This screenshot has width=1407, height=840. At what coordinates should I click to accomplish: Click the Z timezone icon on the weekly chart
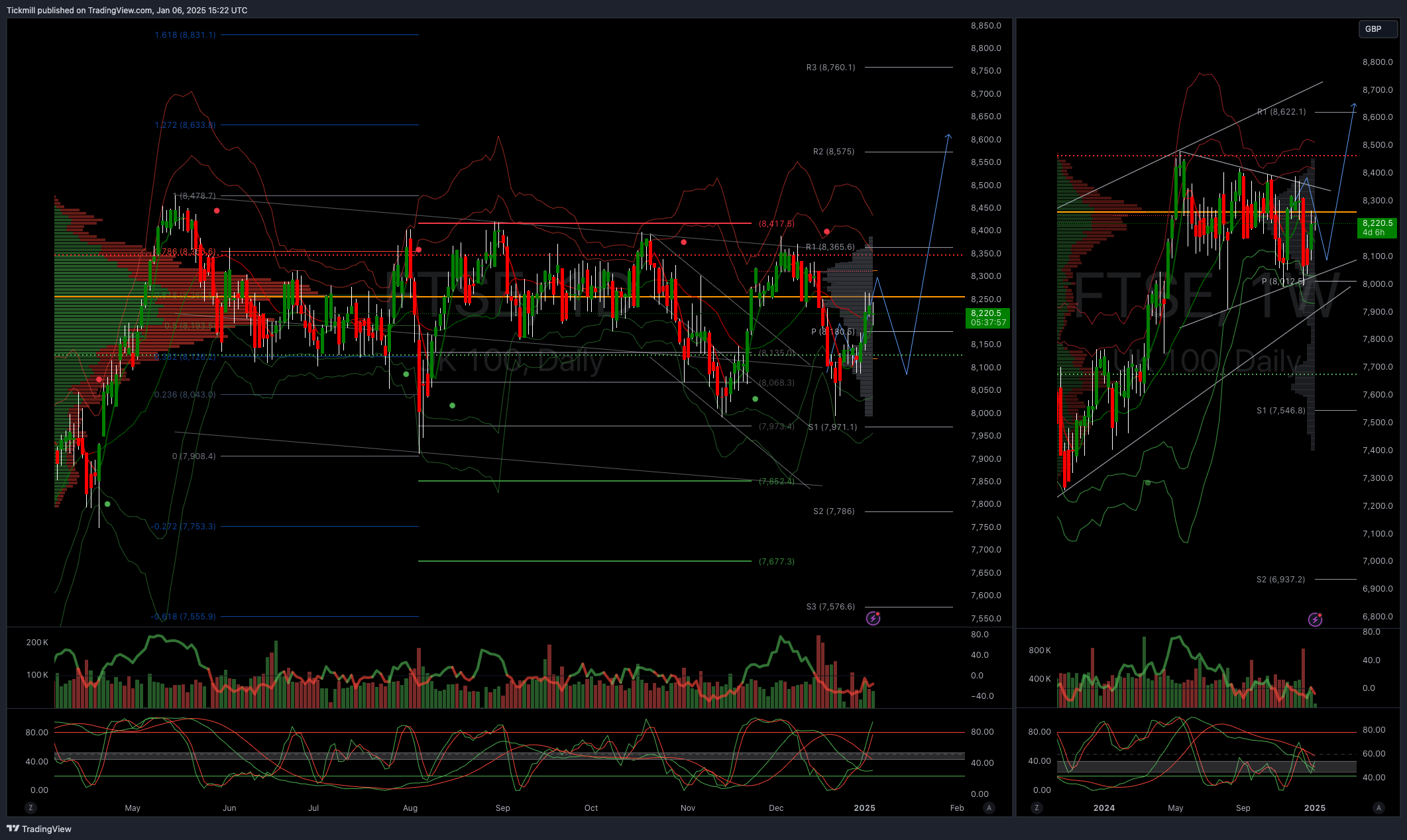click(x=1037, y=808)
